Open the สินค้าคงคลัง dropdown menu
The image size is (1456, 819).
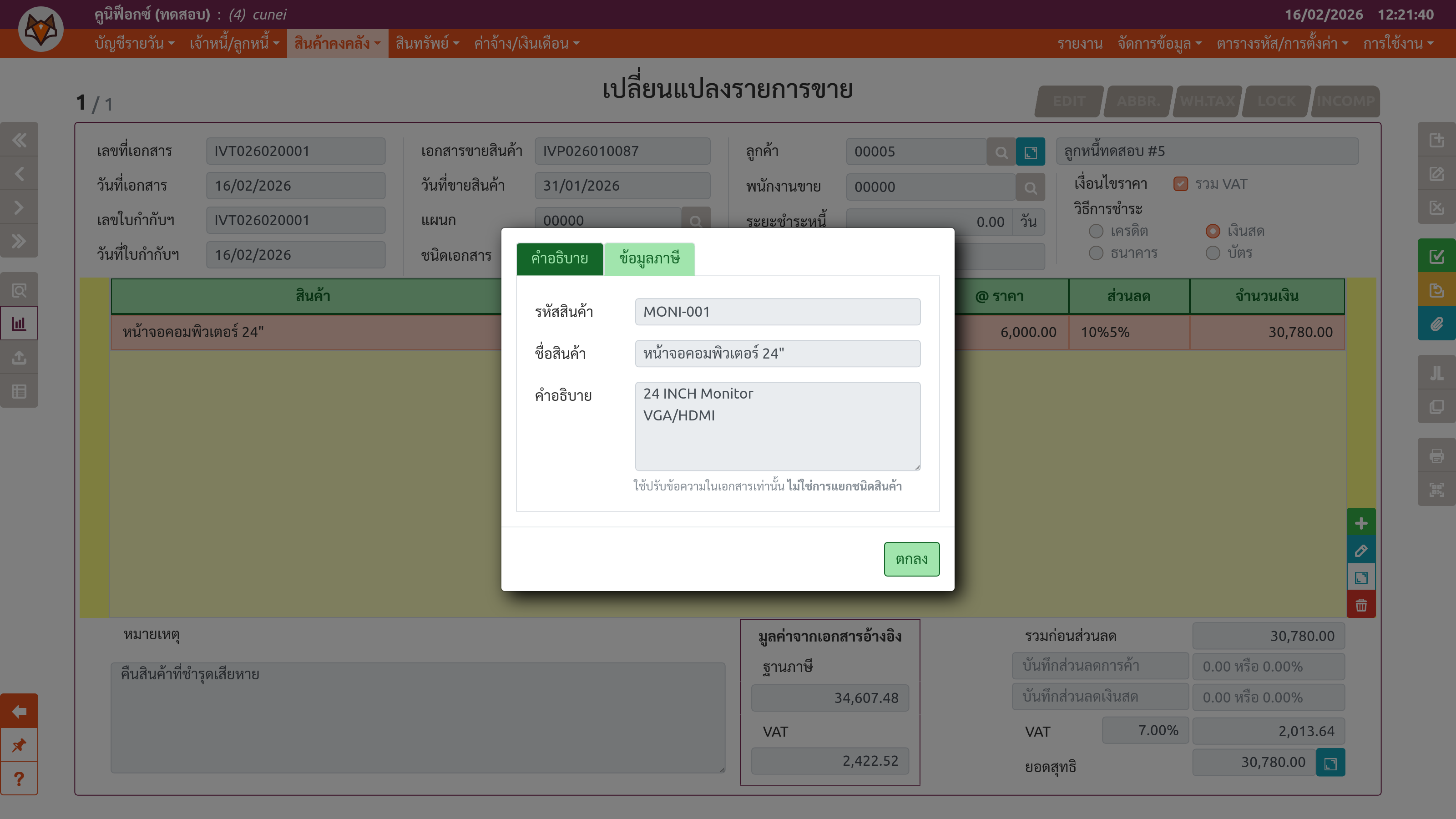click(x=337, y=44)
